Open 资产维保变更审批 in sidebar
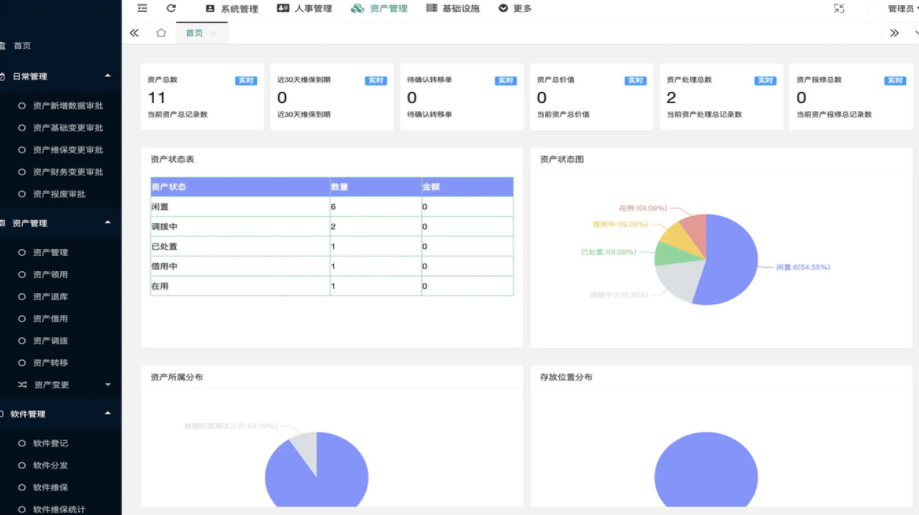Screen dimensions: 919x515 click(68, 150)
